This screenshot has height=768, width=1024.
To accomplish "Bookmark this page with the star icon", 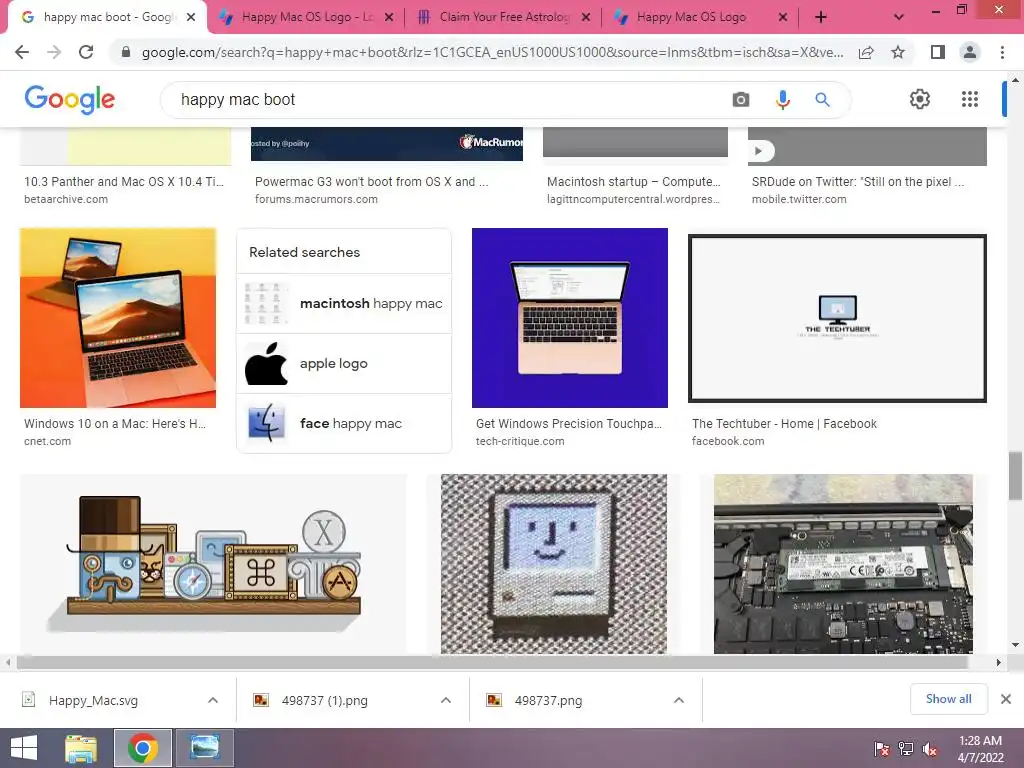I will tap(898, 52).
